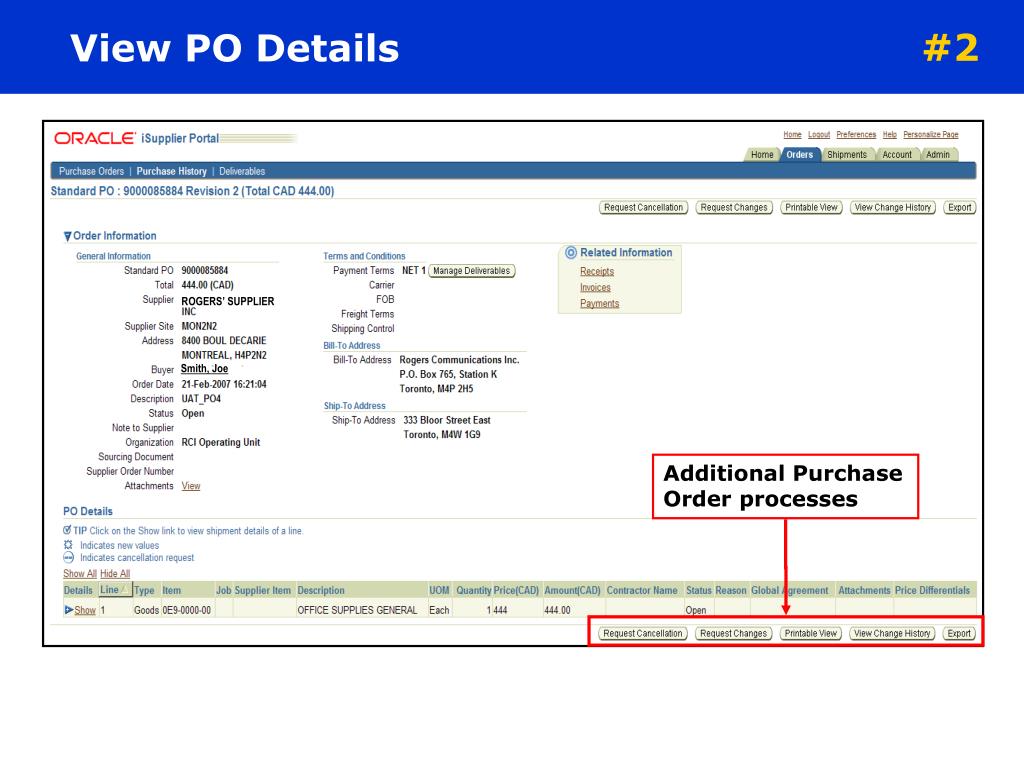1024x768 pixels.
Task: Click the upper Request Cancellation button
Action: [x=643, y=208]
